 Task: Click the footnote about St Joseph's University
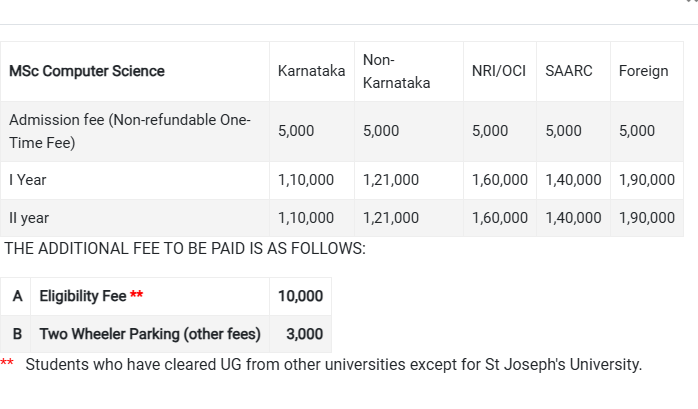321,364
